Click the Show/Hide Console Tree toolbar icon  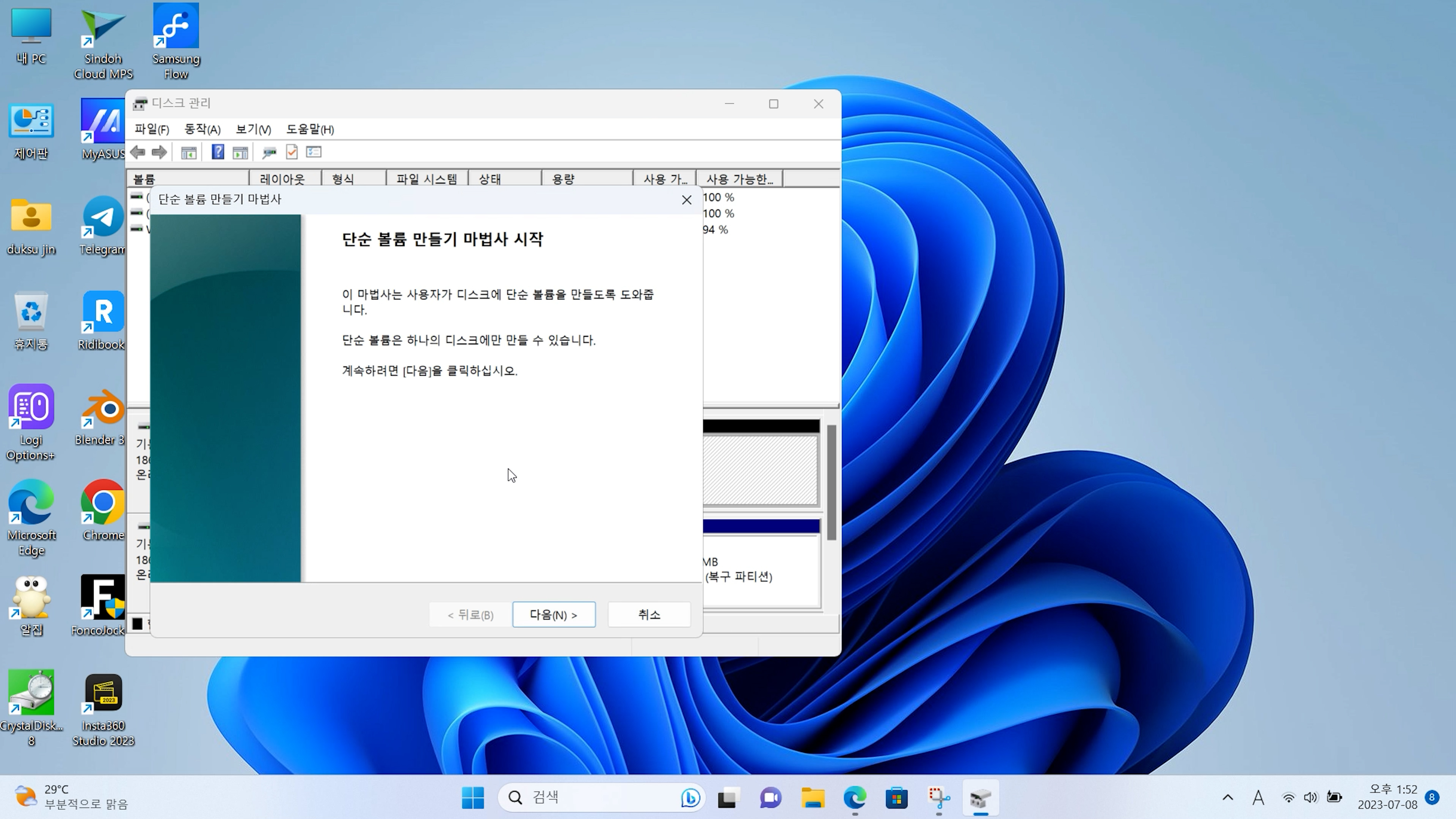(189, 152)
